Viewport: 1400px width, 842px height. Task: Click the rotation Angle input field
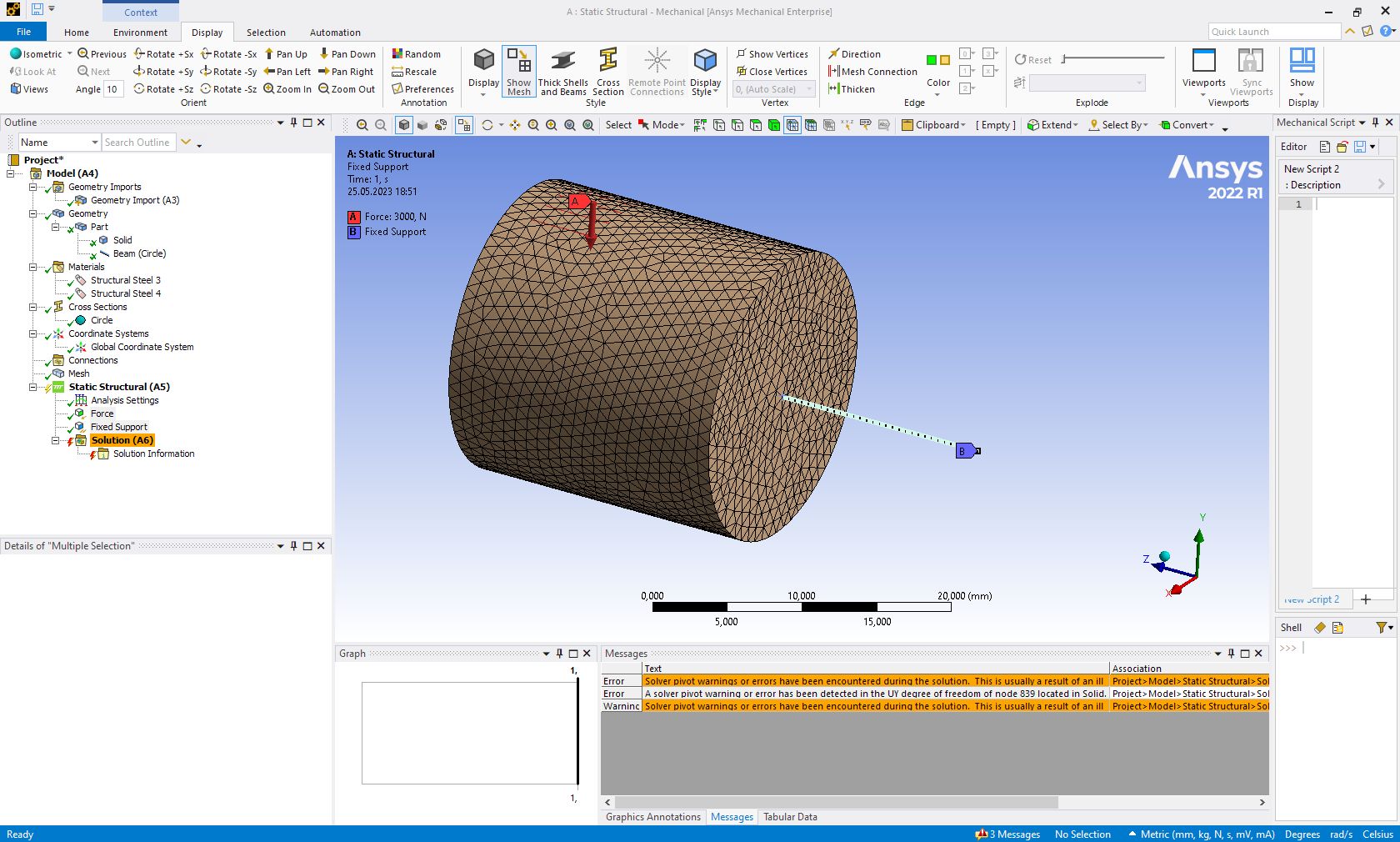[113, 89]
